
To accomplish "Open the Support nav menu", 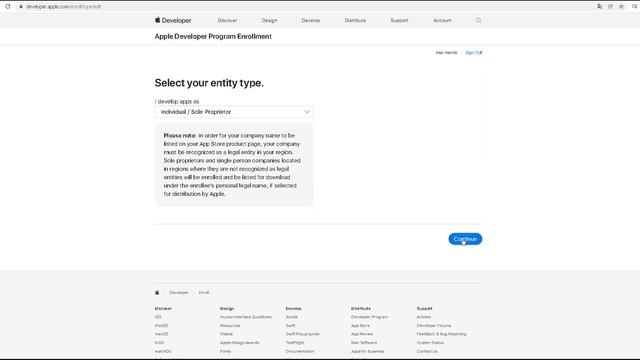I will point(399,20).
